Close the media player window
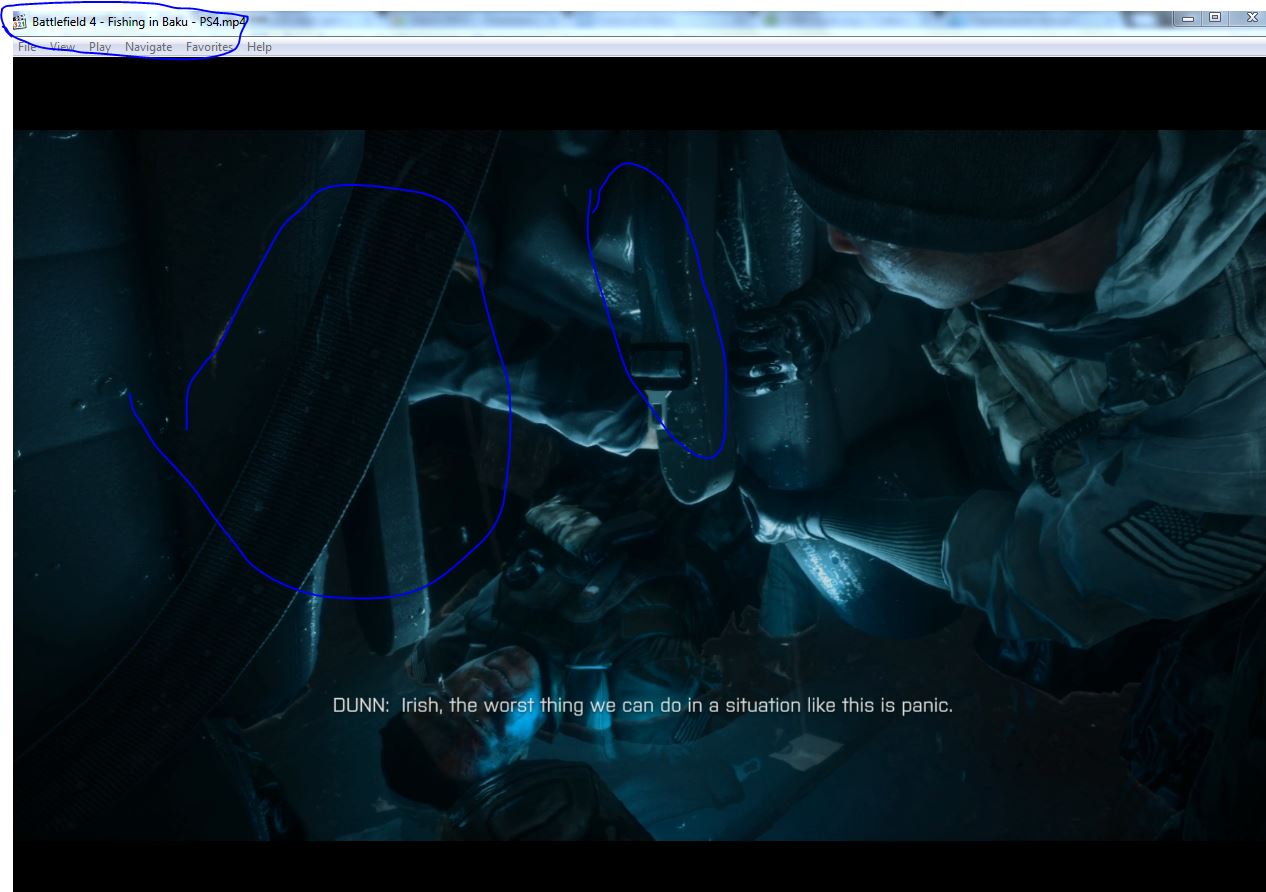 1250,18
